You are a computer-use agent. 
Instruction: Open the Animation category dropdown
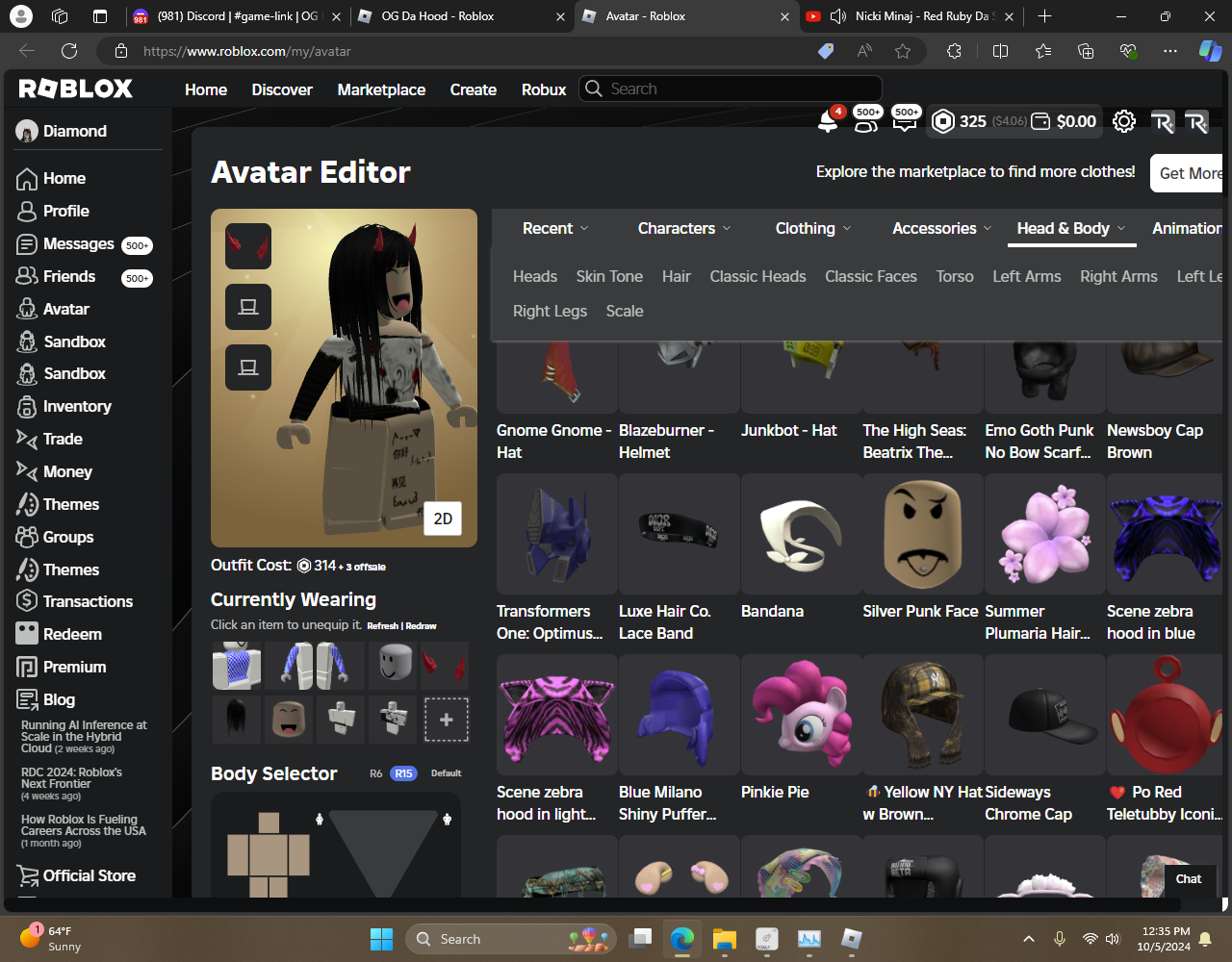pyautogui.click(x=1188, y=228)
